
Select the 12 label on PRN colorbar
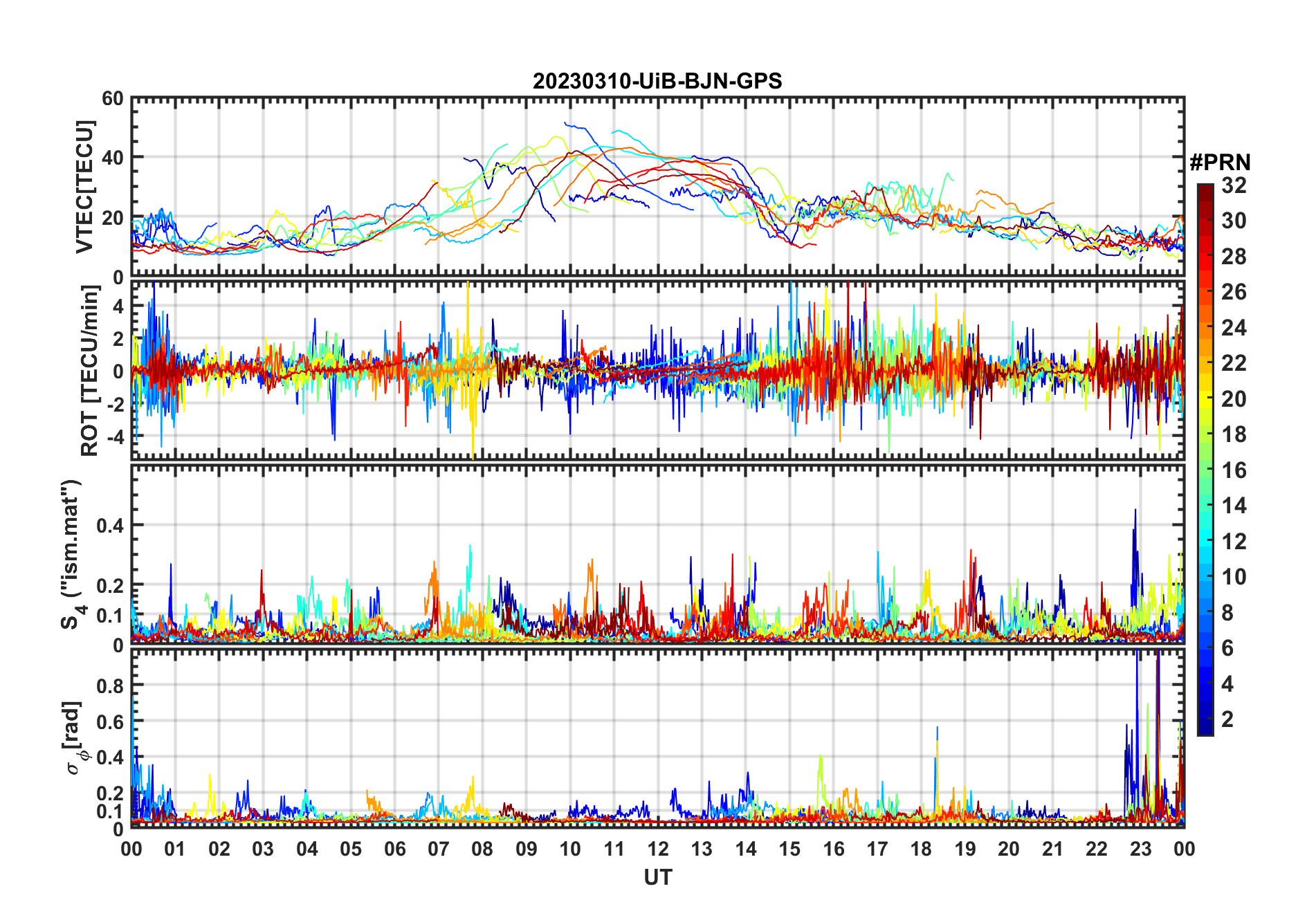1234,542
